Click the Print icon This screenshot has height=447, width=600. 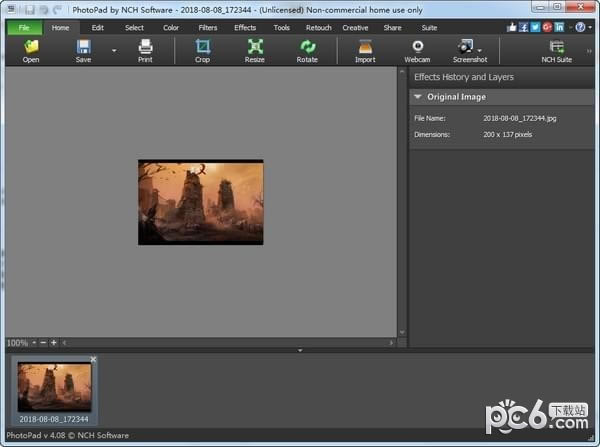(145, 47)
